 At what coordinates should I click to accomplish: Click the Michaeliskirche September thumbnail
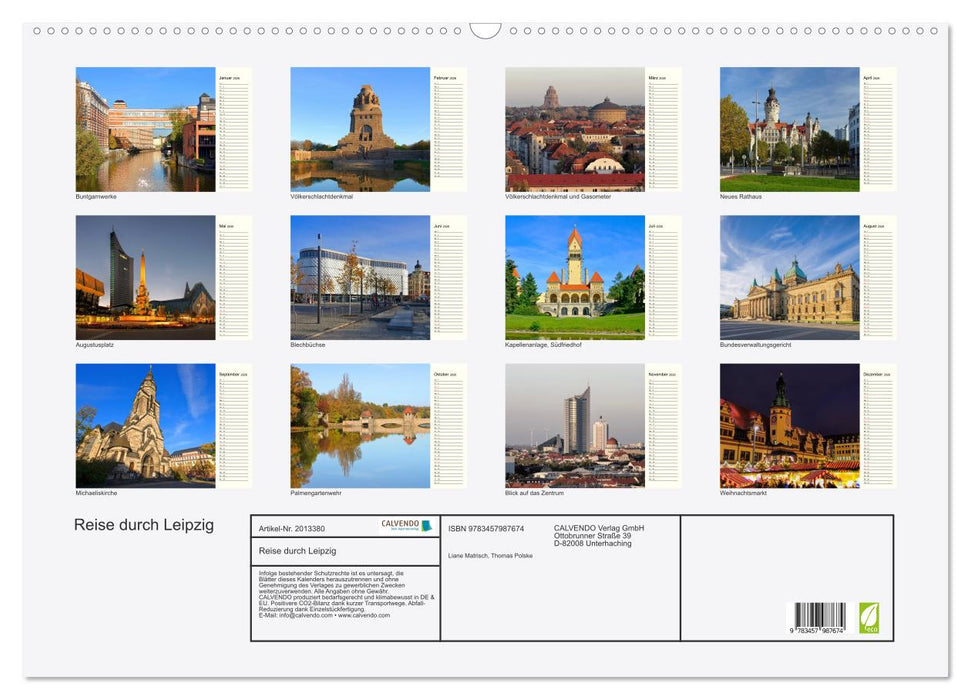(145, 425)
